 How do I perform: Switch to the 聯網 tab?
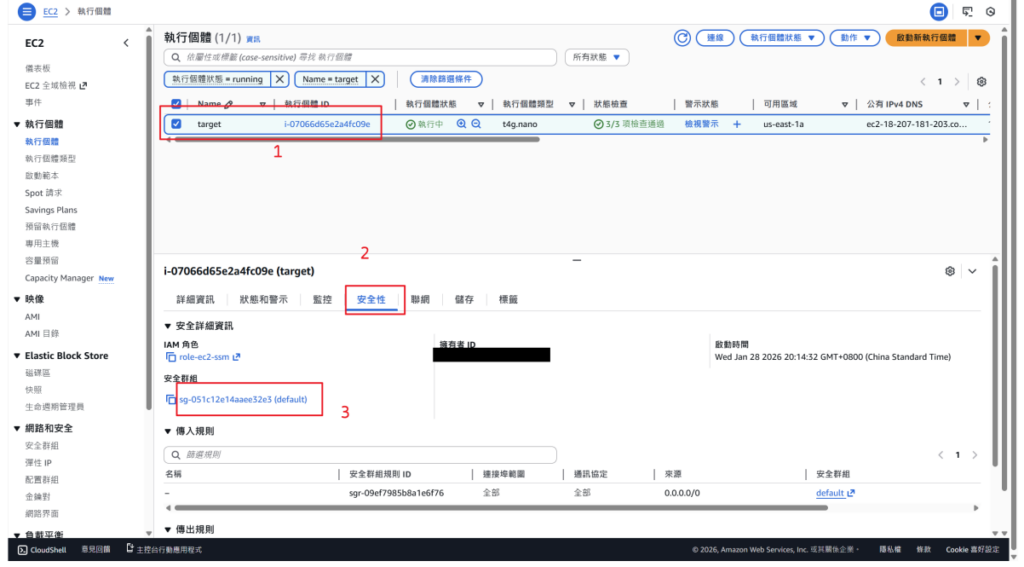coord(420,299)
